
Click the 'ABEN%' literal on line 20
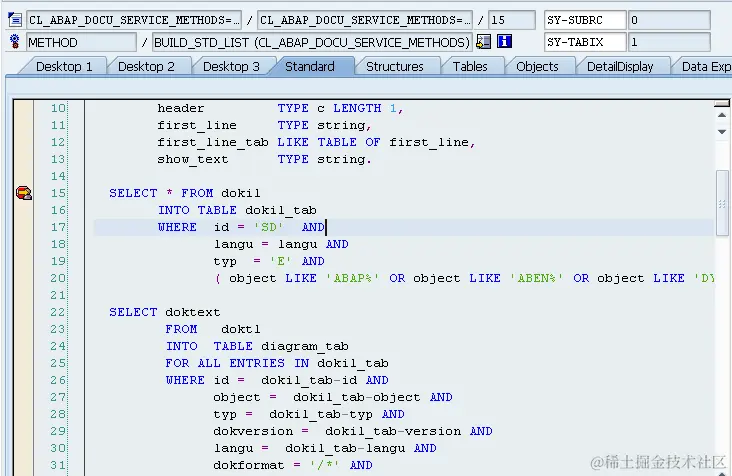pyautogui.click(x=536, y=278)
